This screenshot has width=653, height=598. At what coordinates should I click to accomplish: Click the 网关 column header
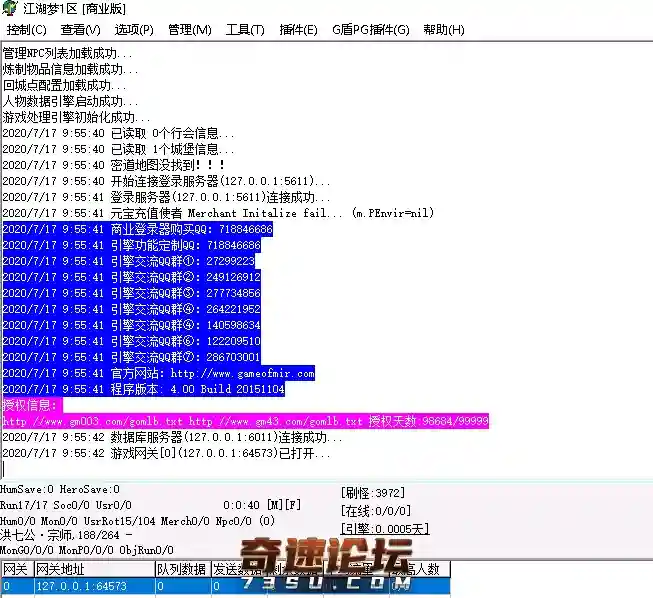point(17,569)
